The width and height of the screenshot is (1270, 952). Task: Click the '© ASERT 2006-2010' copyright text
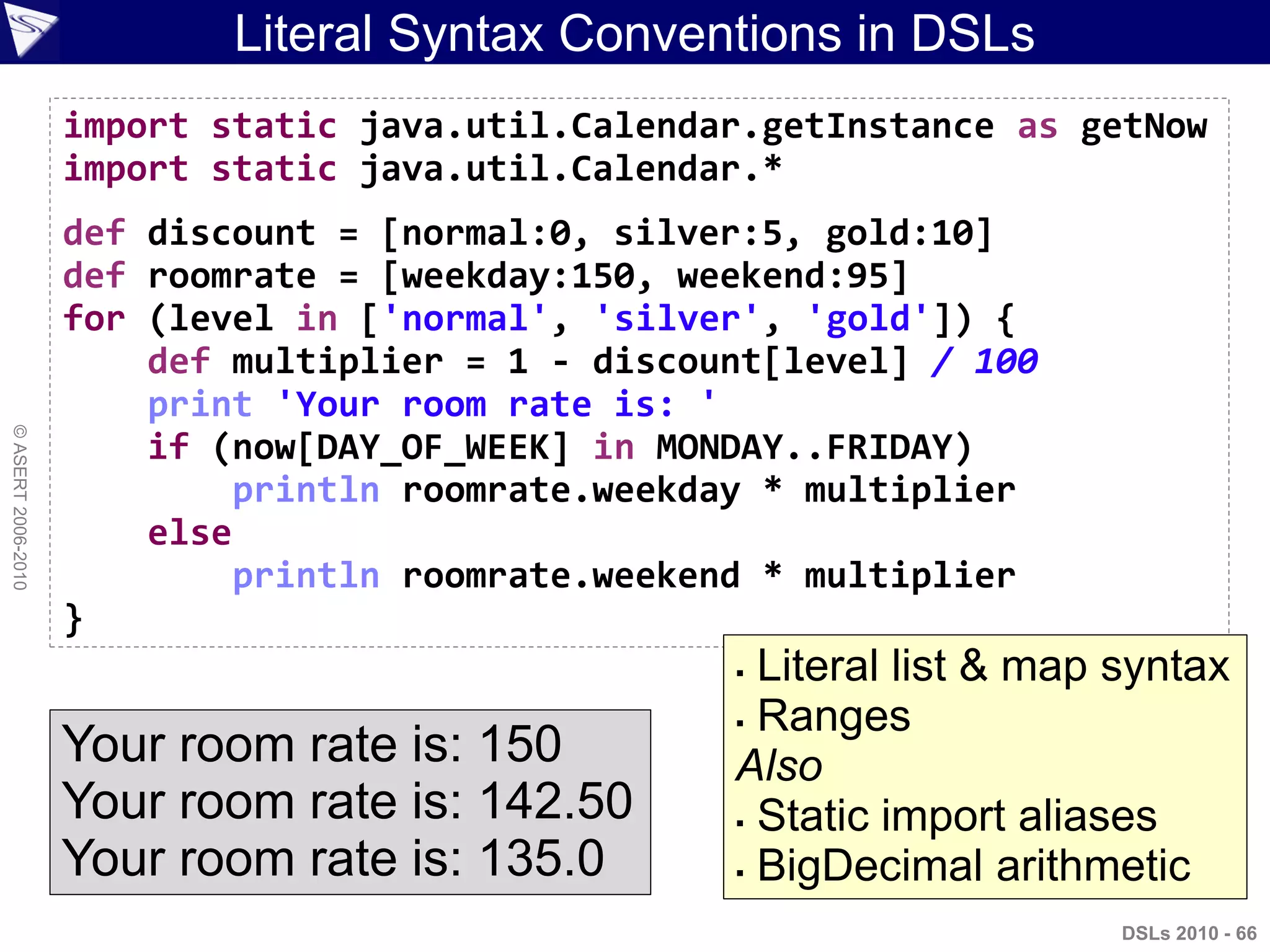(x=20, y=508)
